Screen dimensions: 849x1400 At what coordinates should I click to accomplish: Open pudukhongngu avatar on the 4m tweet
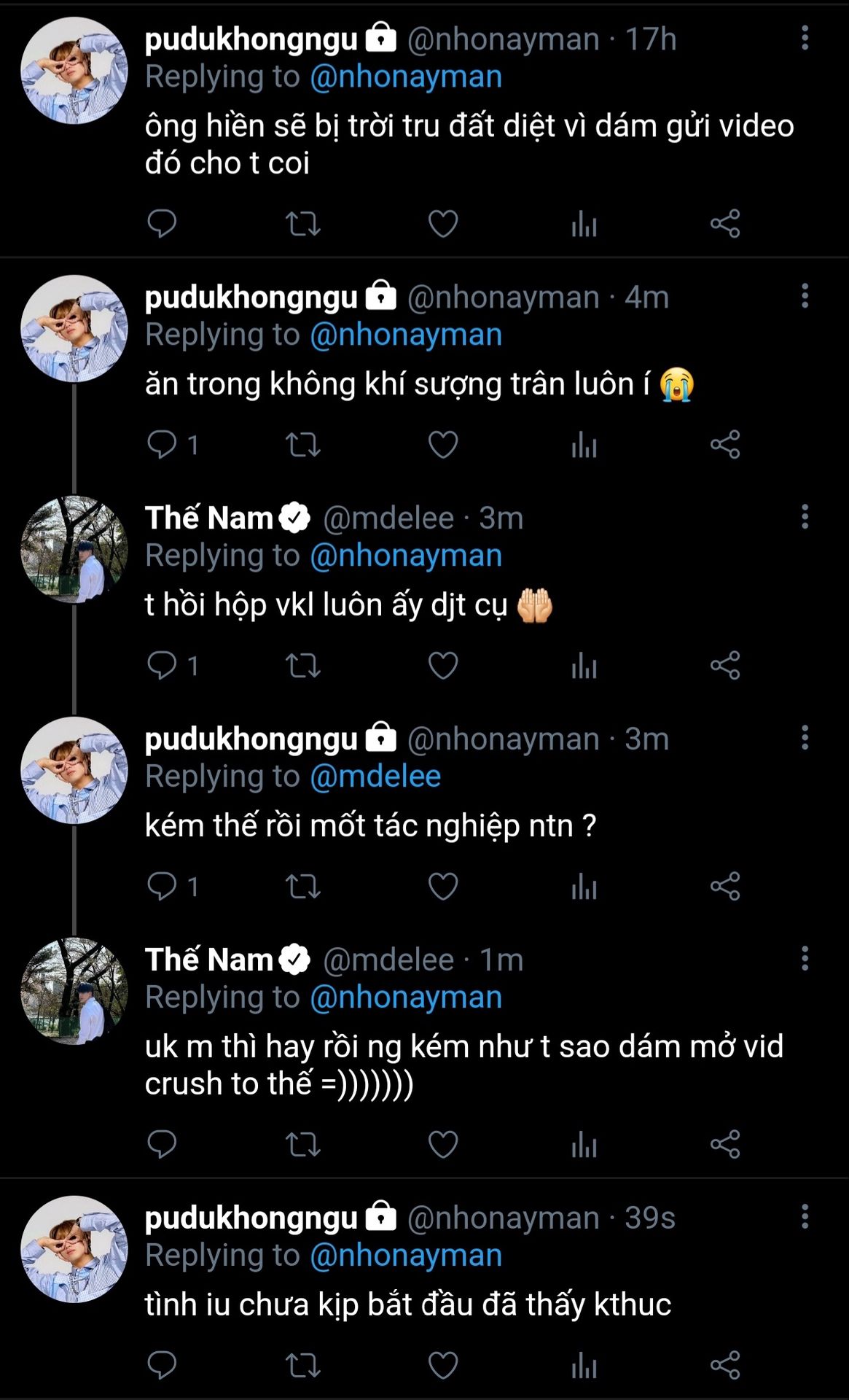pos(74,329)
